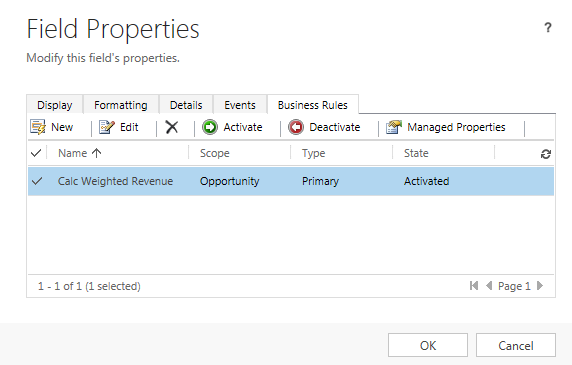Click the green Activate icon
The image size is (572, 365).
[210, 127]
